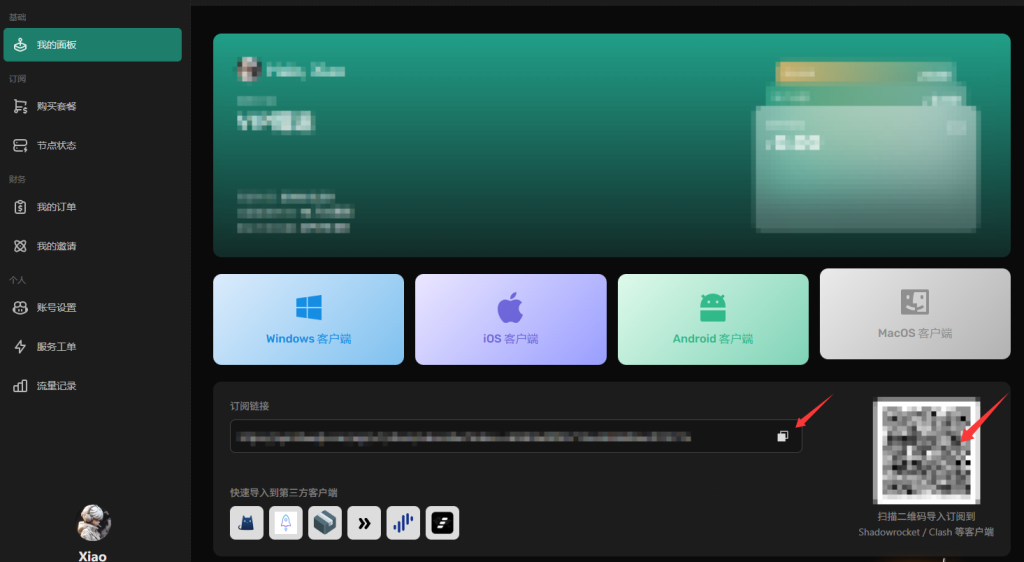Open the MacOS 客户端 download card

(x=915, y=314)
